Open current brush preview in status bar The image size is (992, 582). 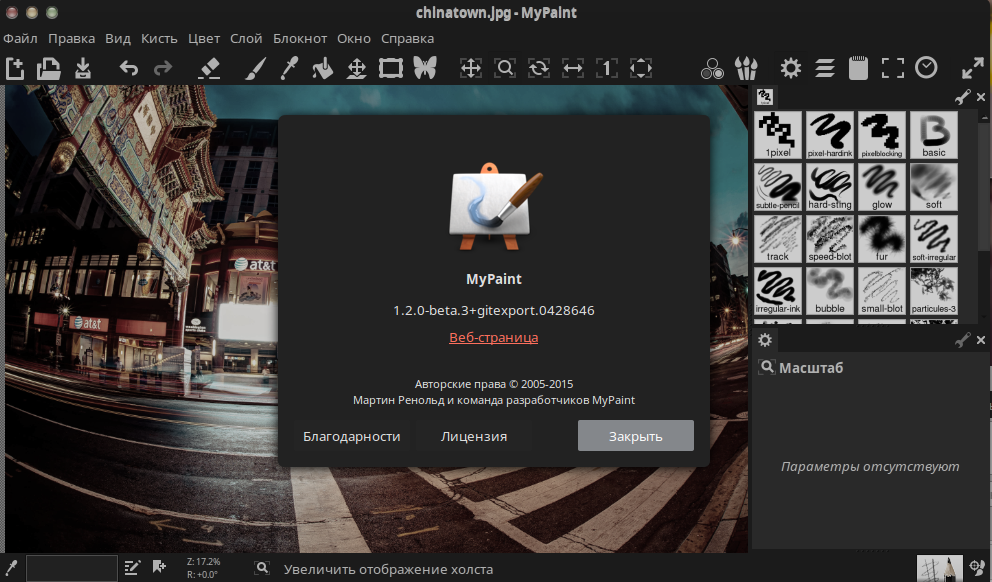coord(940,568)
